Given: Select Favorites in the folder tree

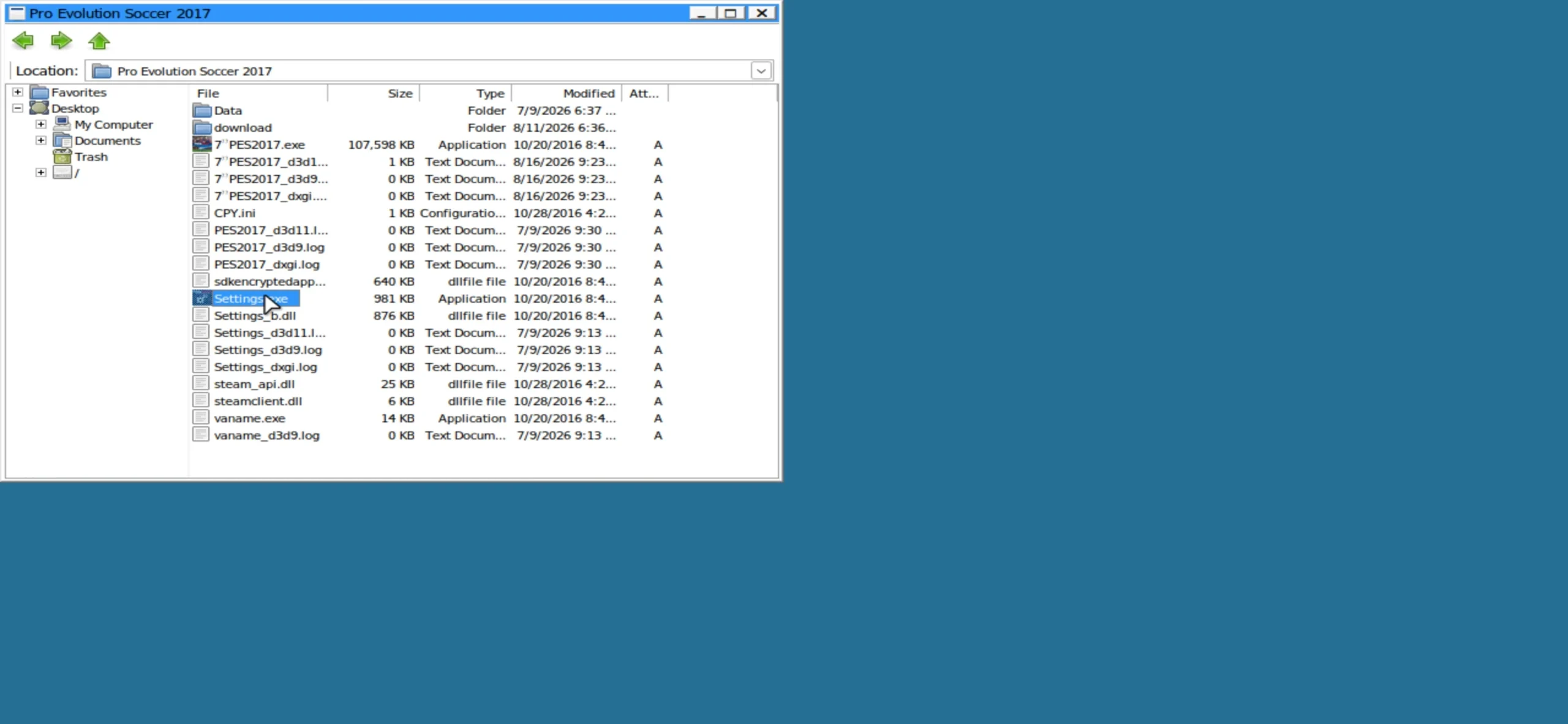Looking at the screenshot, I should pyautogui.click(x=79, y=92).
